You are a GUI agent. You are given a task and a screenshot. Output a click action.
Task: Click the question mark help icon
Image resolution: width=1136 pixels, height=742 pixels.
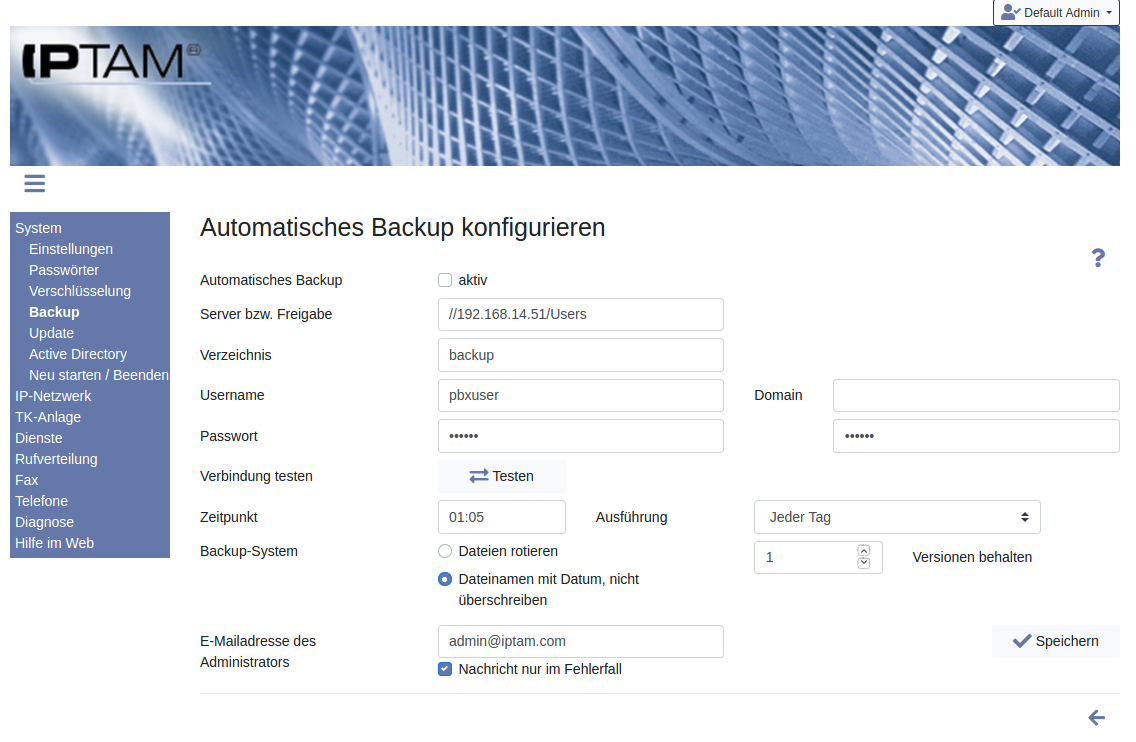[1097, 259]
